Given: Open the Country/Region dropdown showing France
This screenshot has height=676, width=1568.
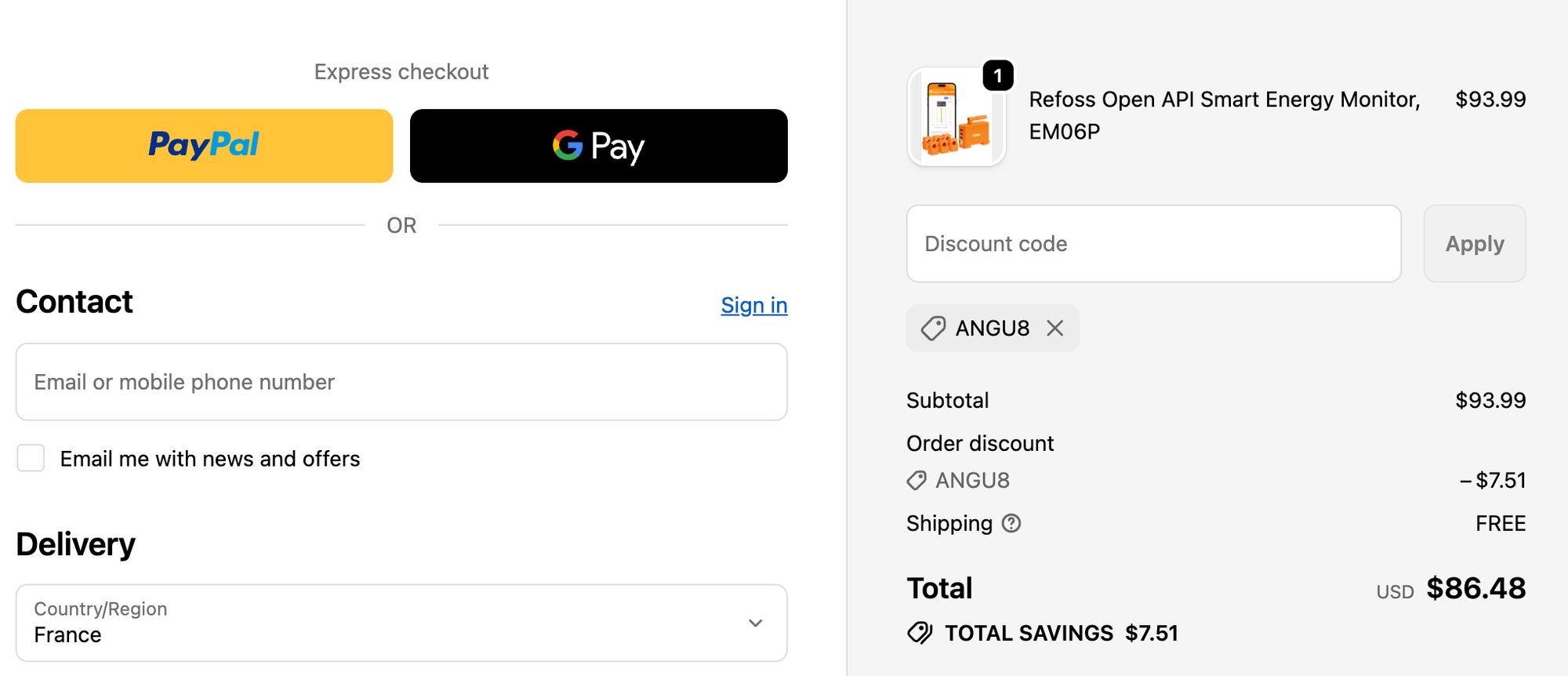Looking at the screenshot, I should [x=401, y=623].
